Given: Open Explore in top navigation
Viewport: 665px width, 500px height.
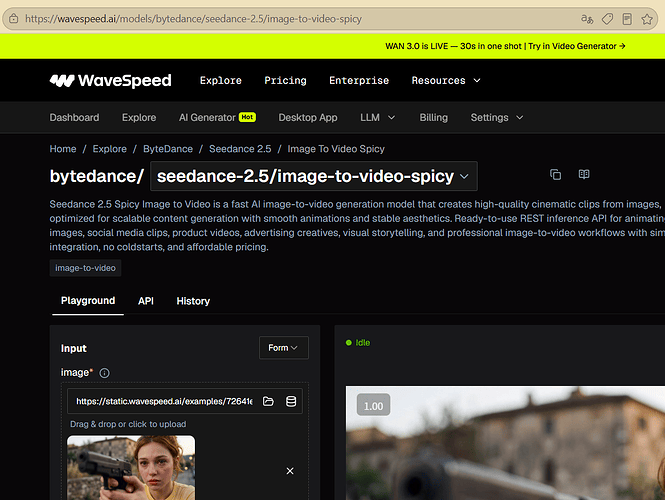Looking at the screenshot, I should [x=221, y=80].
